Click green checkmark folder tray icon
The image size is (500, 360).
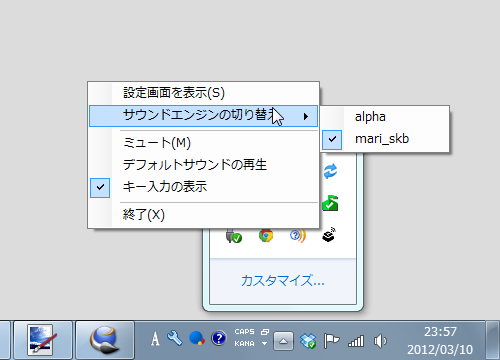330,203
